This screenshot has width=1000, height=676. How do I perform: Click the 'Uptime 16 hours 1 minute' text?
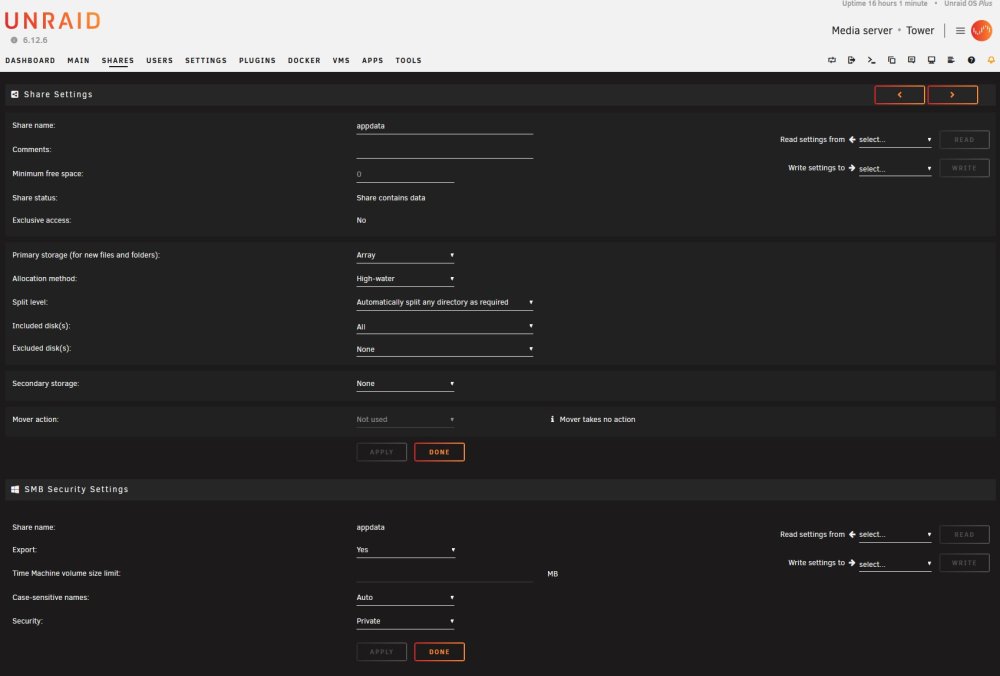point(885,4)
